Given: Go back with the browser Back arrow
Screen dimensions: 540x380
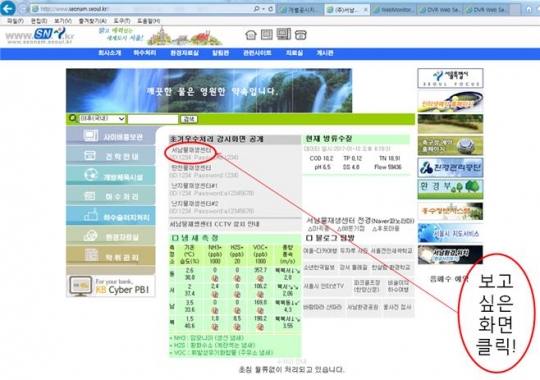Looking at the screenshot, I should (7, 8).
